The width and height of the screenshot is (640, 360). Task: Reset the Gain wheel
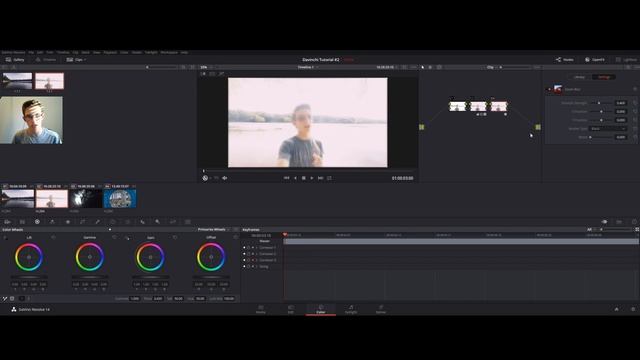[175, 237]
